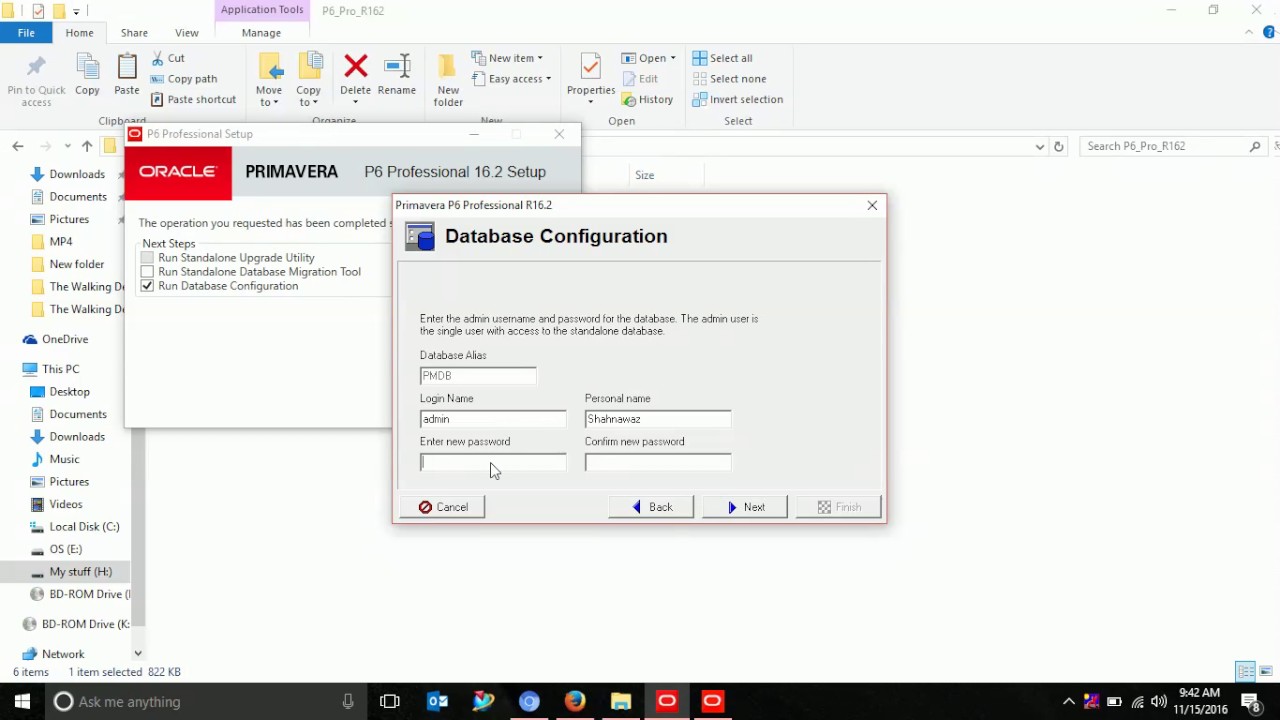The width and height of the screenshot is (1280, 720).
Task: Switch to the View ribbon tab
Action: click(186, 33)
